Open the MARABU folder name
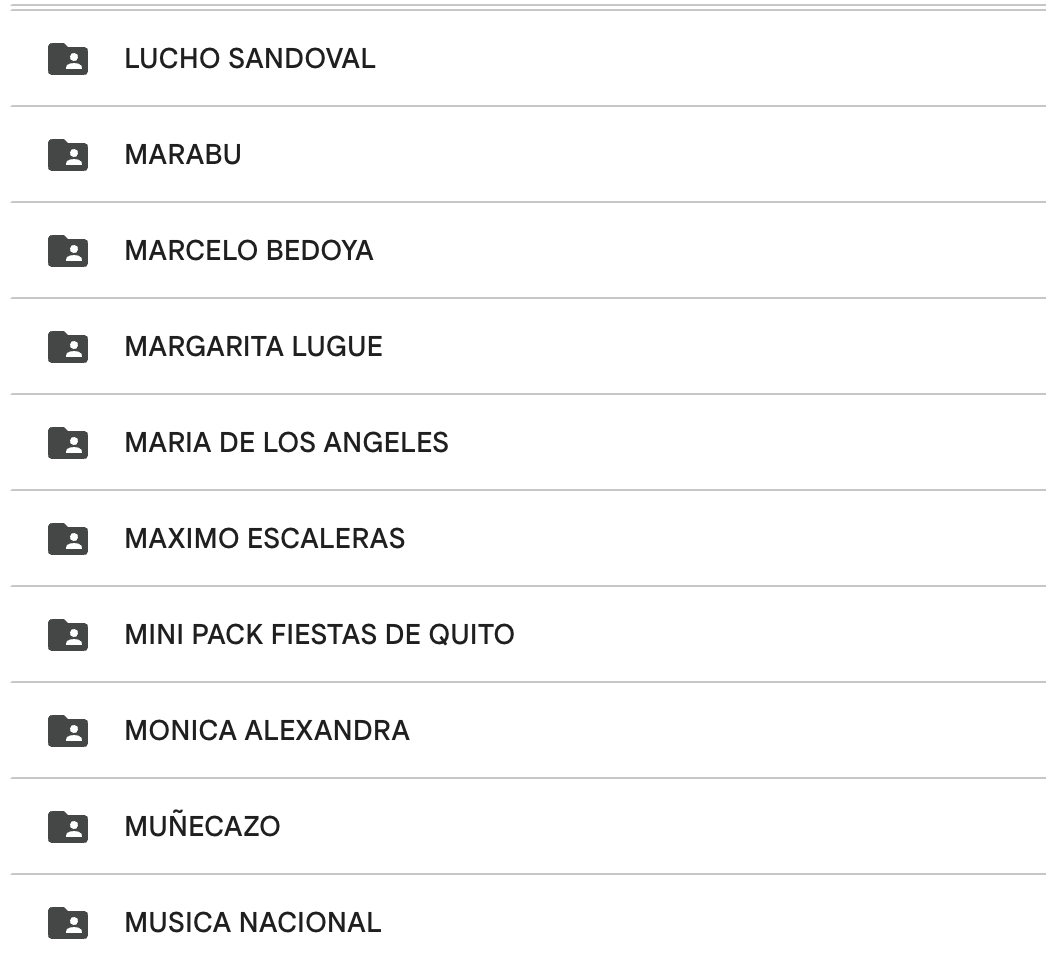The width and height of the screenshot is (1046, 956). (183, 155)
